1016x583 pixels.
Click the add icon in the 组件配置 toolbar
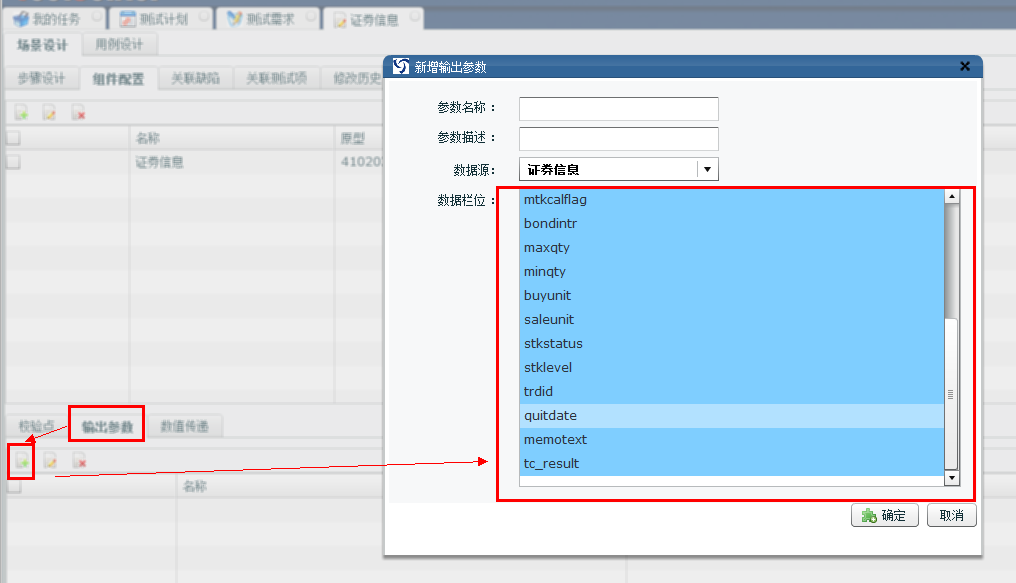[x=21, y=113]
